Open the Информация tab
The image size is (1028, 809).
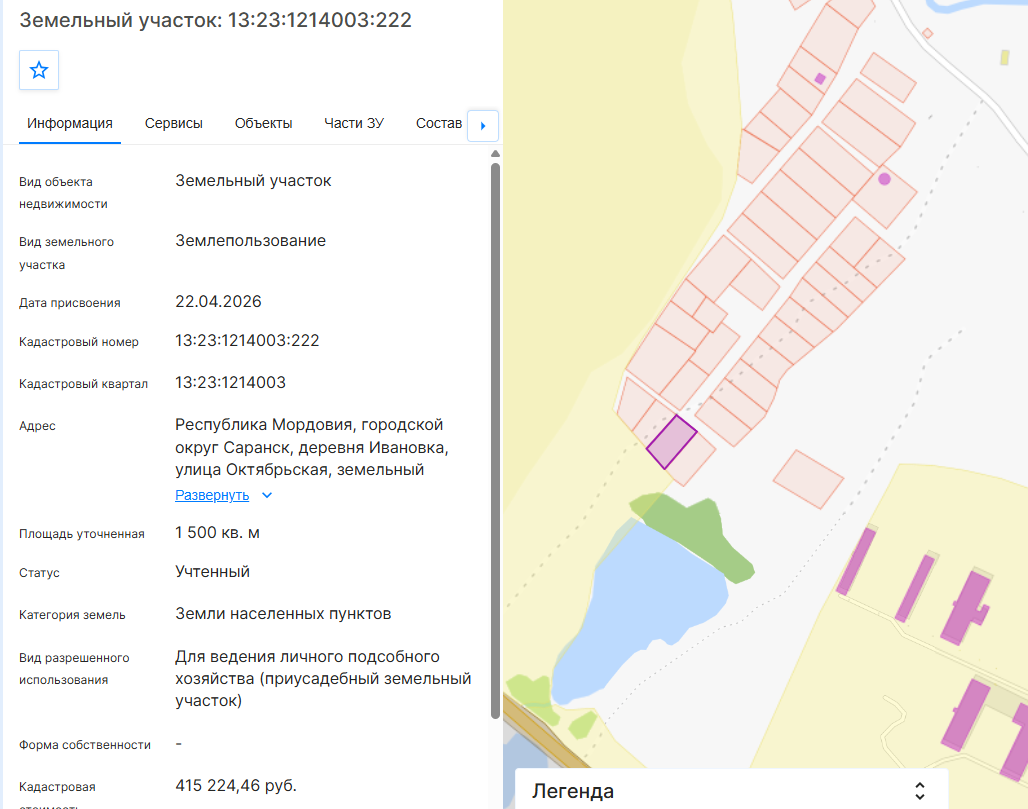point(69,123)
